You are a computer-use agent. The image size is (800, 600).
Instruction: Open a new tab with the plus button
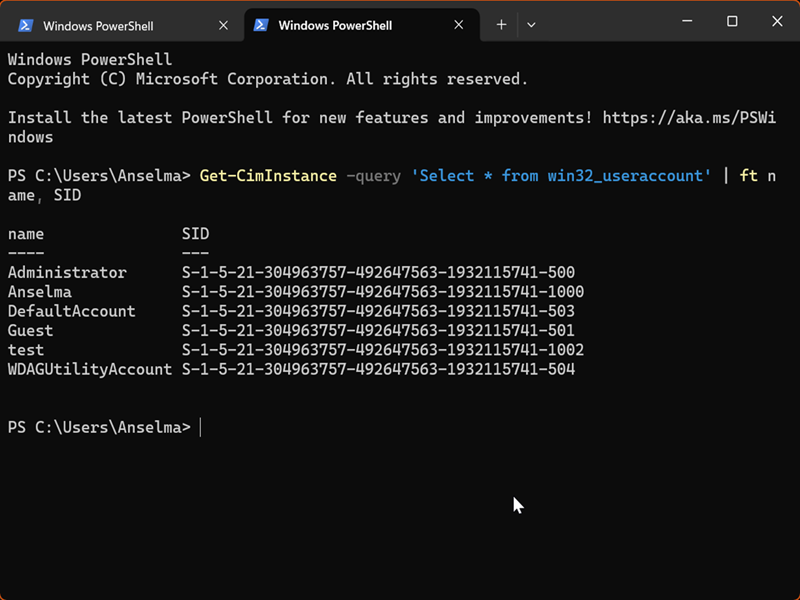click(501, 25)
